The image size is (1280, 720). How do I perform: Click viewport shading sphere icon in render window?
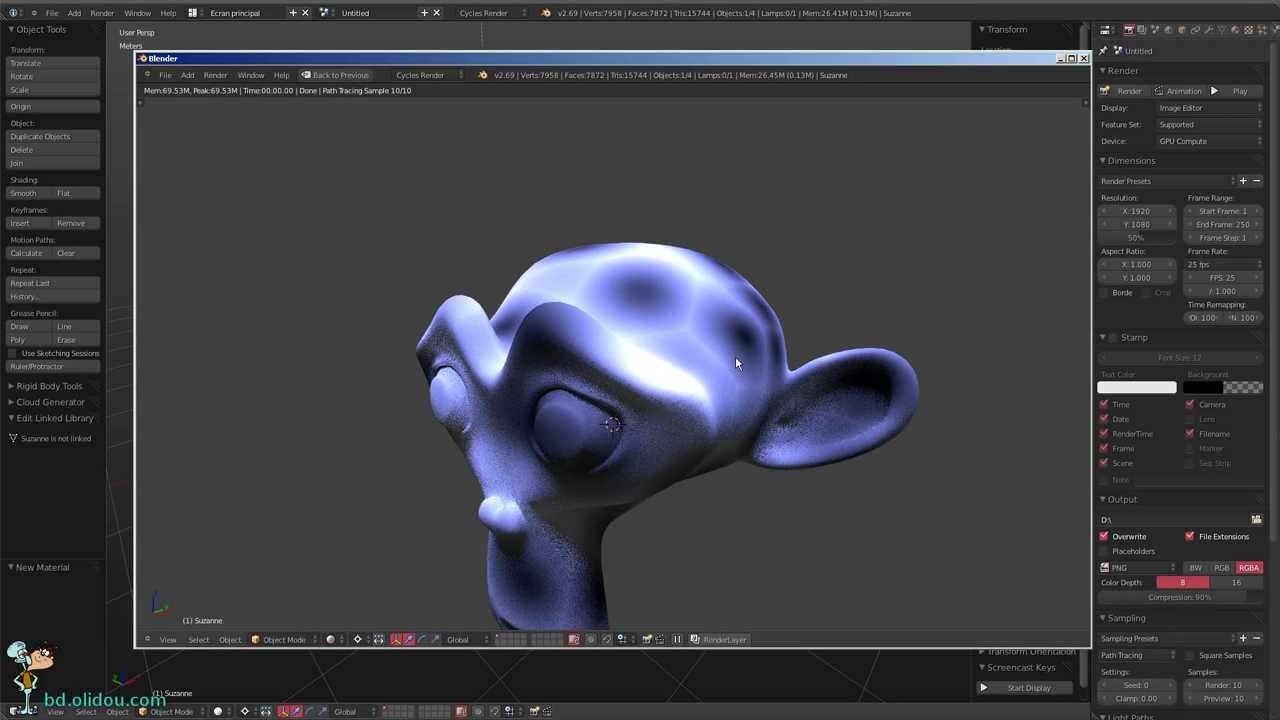coord(330,640)
